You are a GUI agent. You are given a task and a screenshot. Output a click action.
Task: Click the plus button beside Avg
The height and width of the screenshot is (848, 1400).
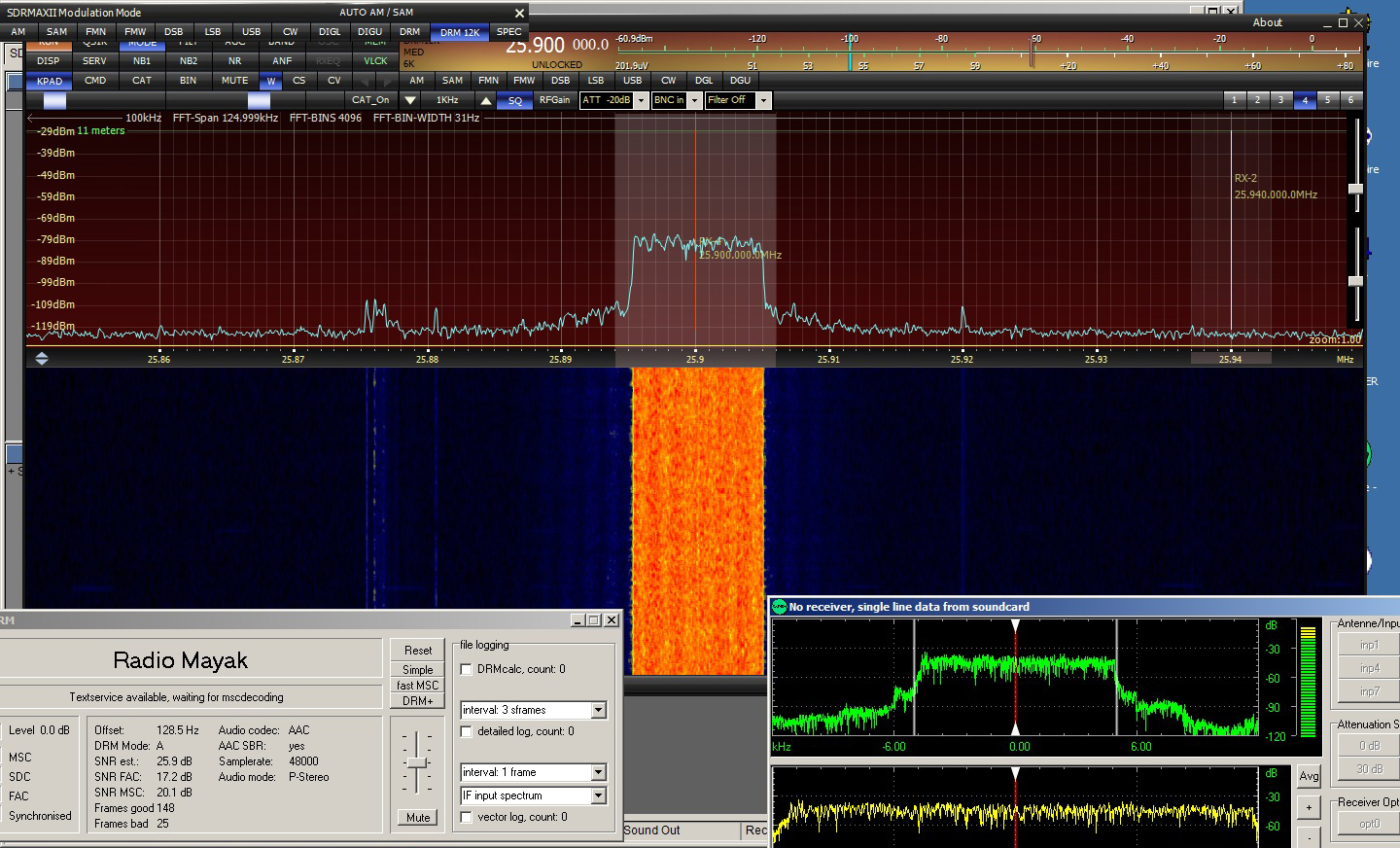pos(1309,807)
